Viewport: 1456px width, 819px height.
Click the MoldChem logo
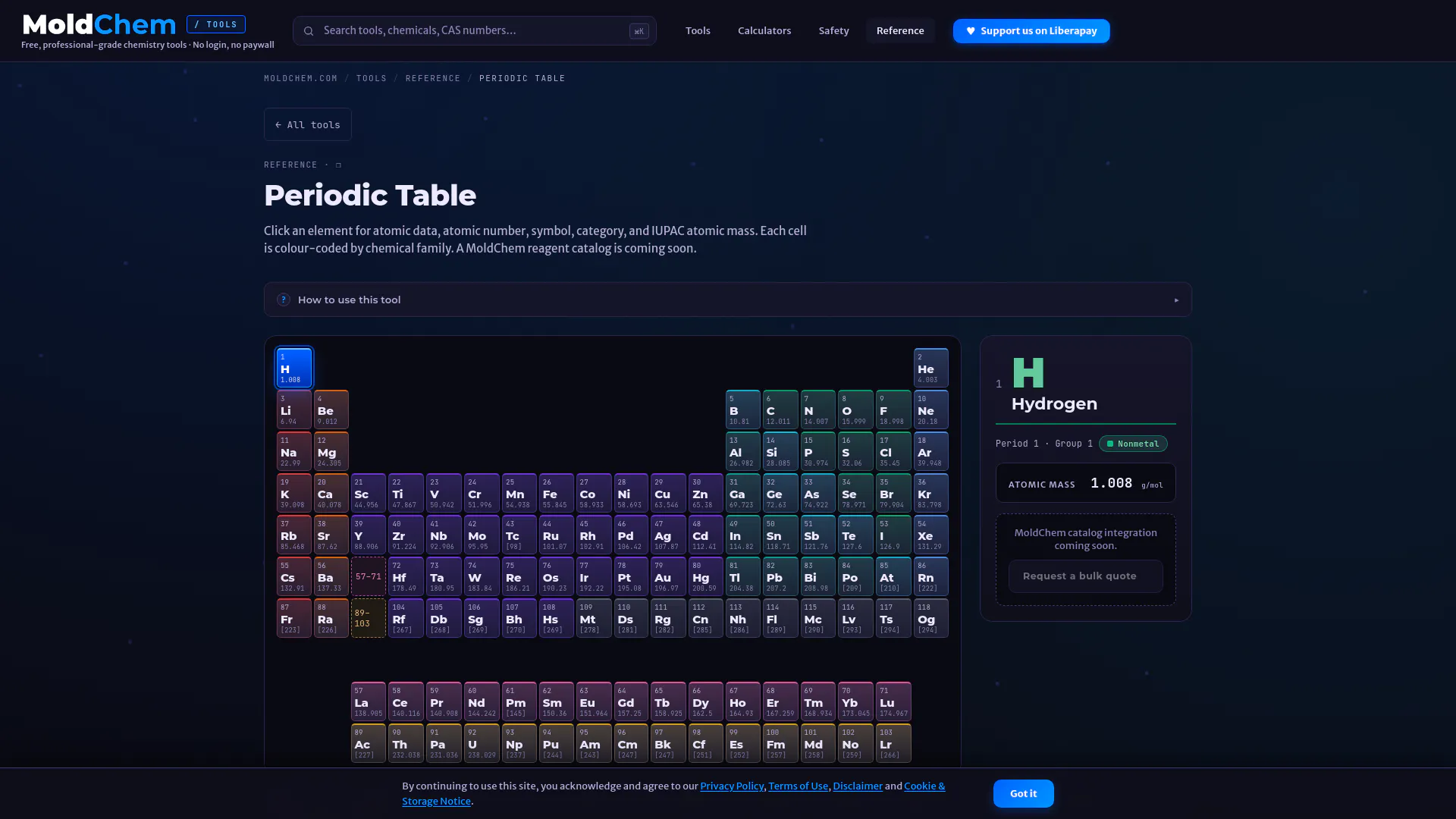[99, 24]
